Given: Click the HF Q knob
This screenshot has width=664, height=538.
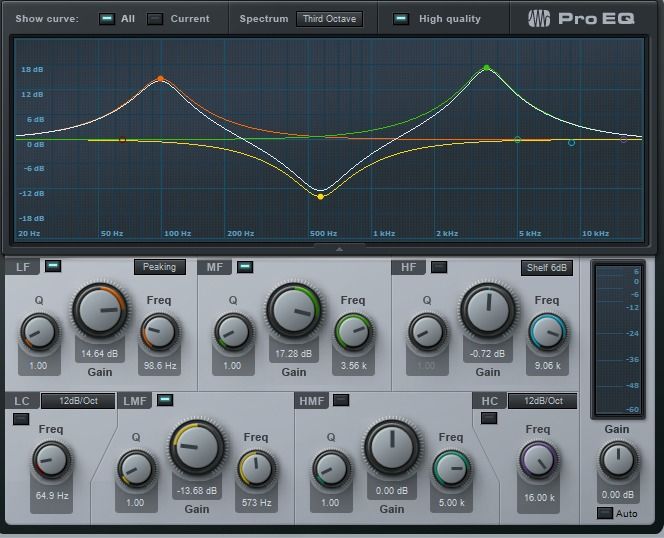Looking at the screenshot, I should [x=427, y=333].
